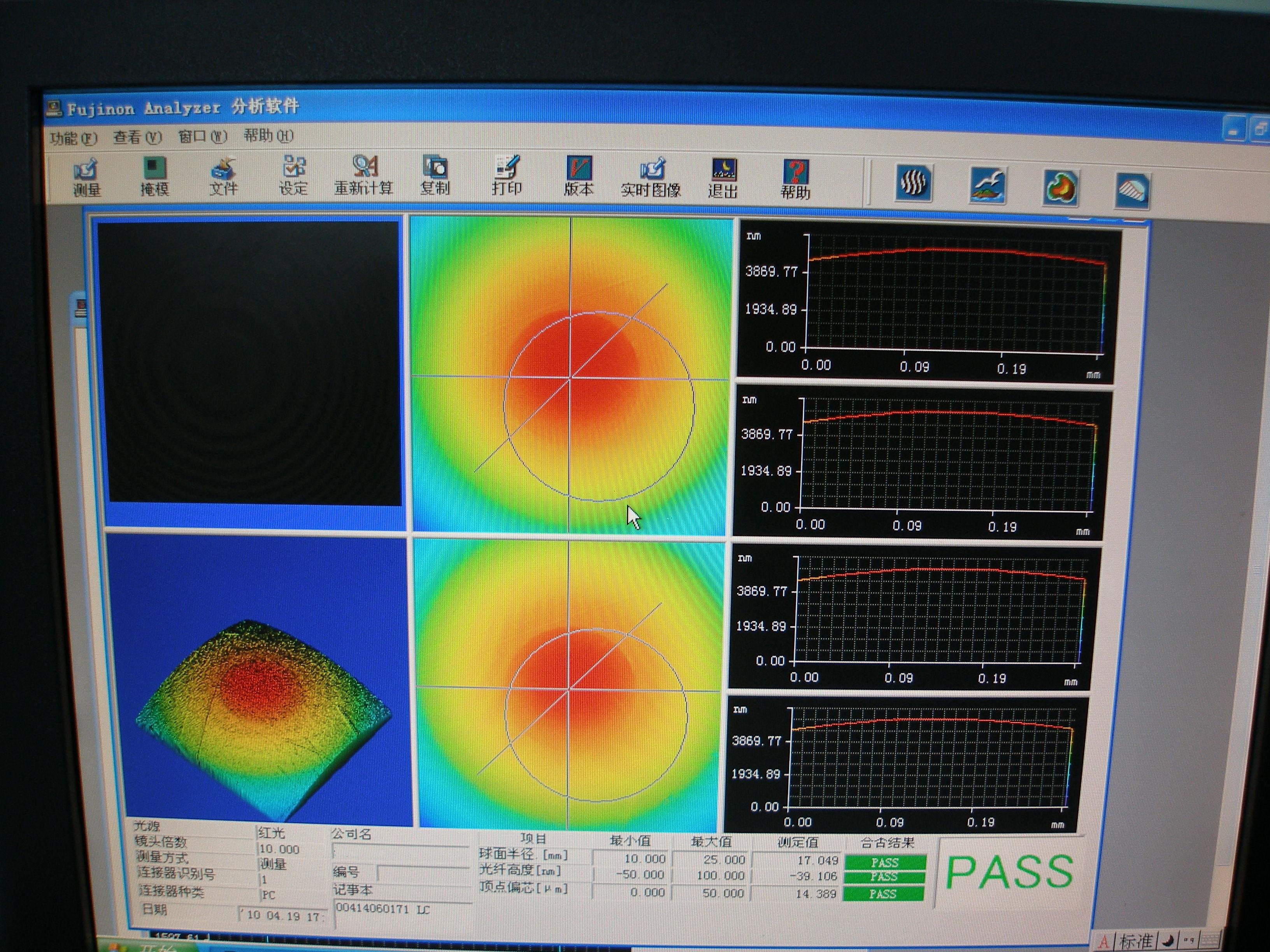
Task: Open the 功能(F) menu
Action: click(74, 138)
